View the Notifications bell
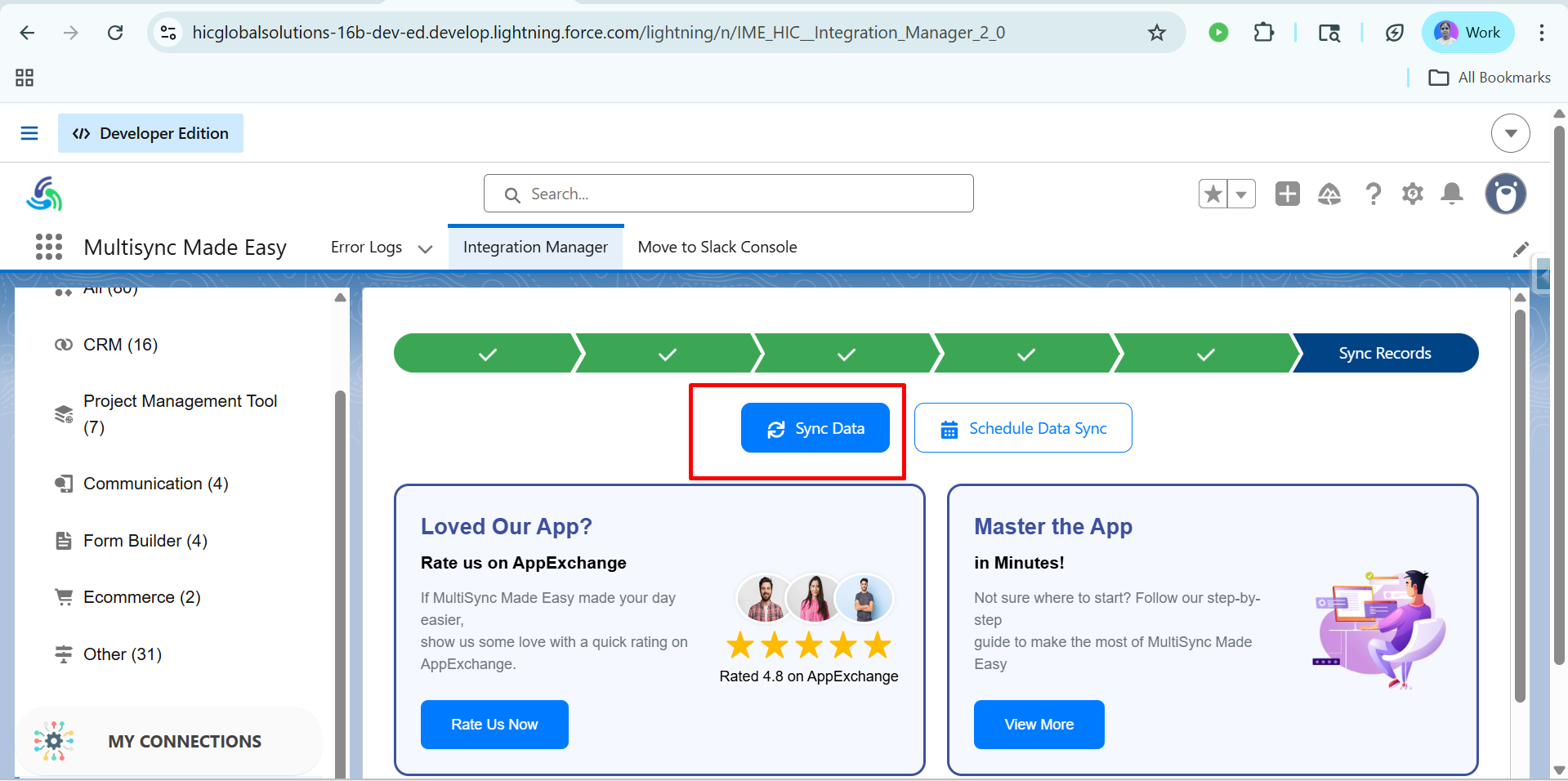 pyautogui.click(x=1451, y=194)
